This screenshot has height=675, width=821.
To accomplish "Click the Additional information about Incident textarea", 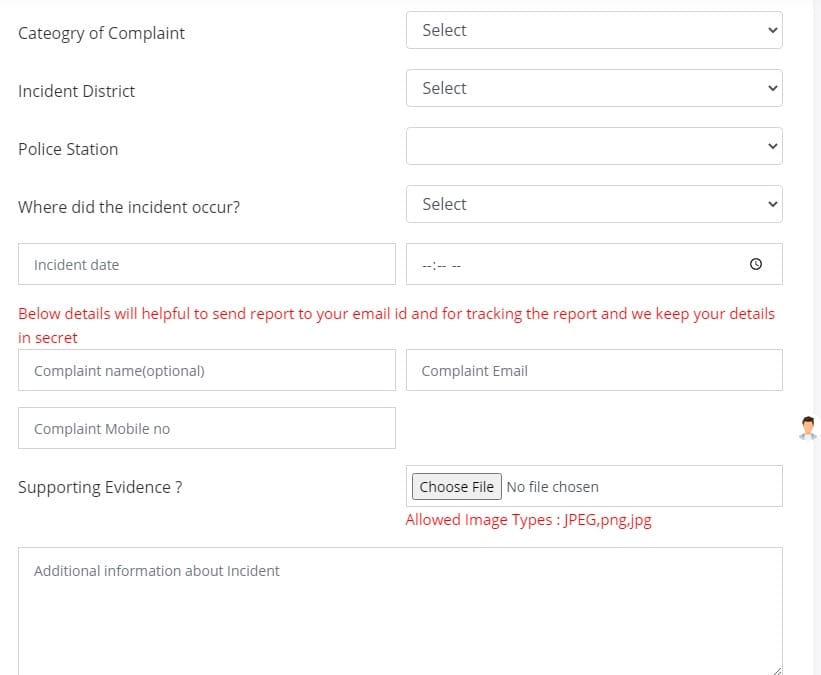I will tap(400, 610).
